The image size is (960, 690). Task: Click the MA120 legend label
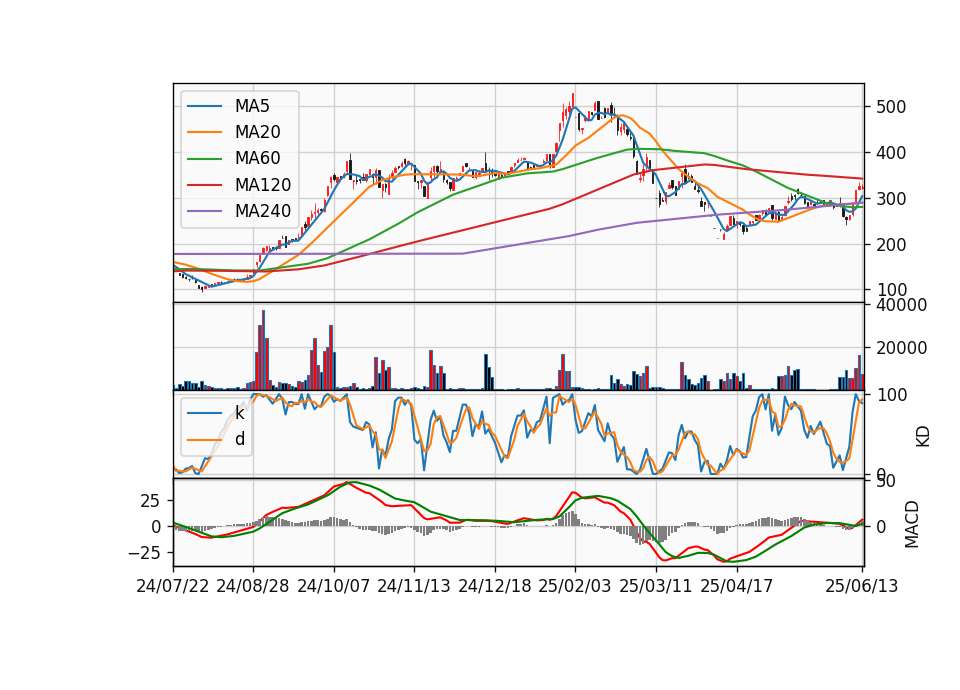click(x=263, y=184)
